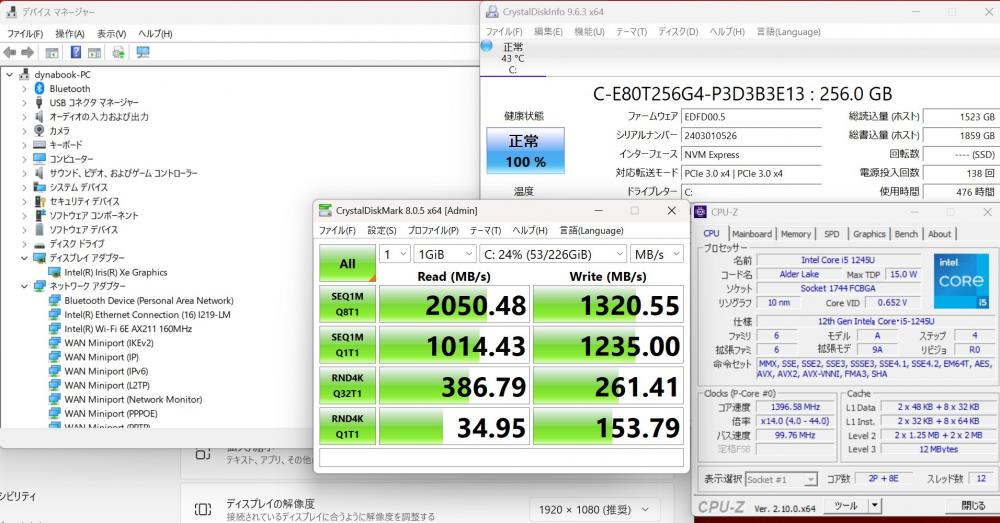Click the help icon in Device Manager toolbar
Screen dimensions: 1000x523
coord(76,52)
